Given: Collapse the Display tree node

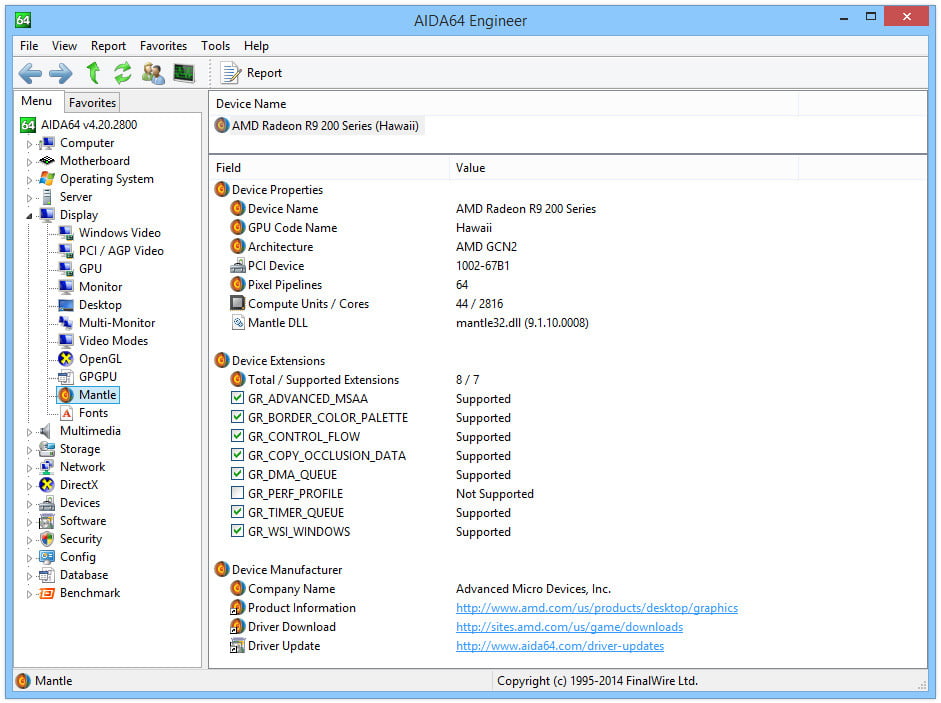Looking at the screenshot, I should (x=29, y=216).
